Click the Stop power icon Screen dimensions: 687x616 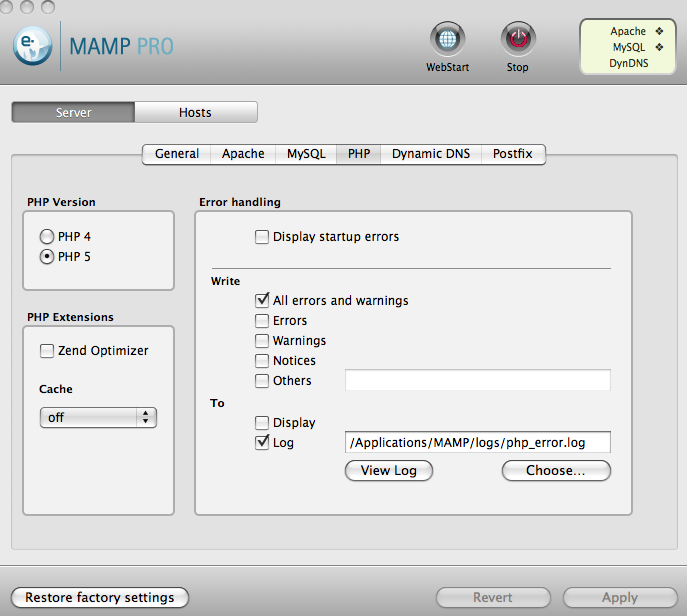click(x=518, y=39)
